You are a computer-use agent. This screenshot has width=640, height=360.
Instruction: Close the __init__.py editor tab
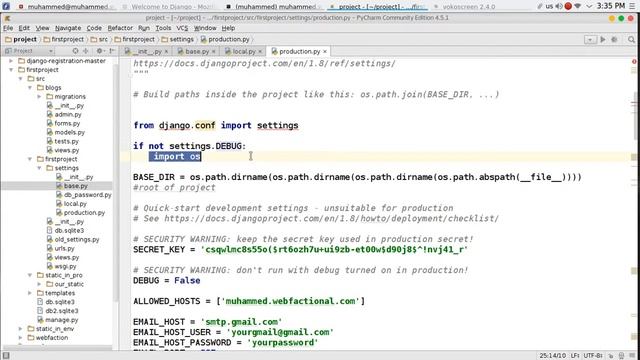[166, 51]
